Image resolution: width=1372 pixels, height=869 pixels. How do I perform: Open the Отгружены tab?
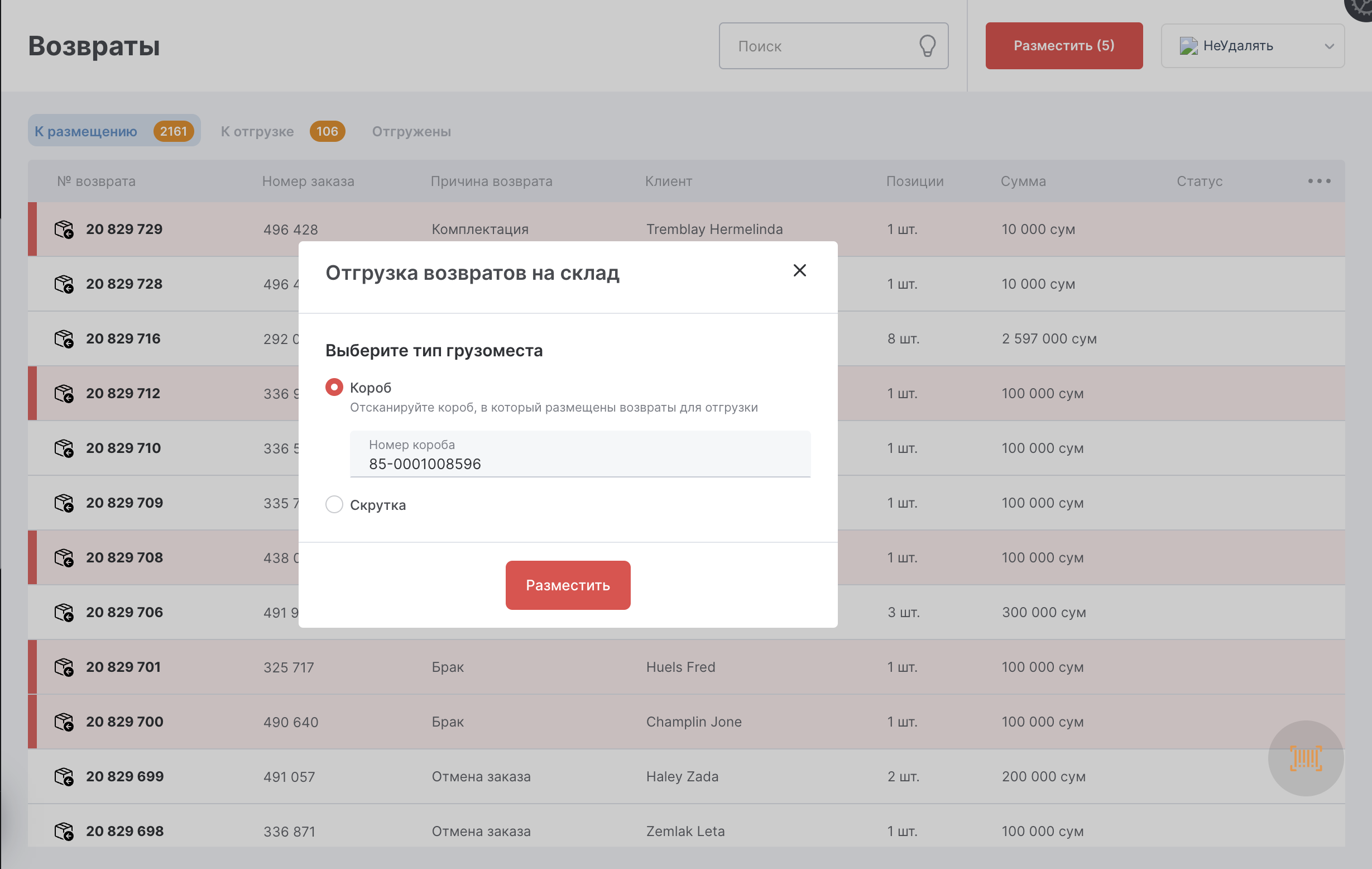tap(411, 131)
